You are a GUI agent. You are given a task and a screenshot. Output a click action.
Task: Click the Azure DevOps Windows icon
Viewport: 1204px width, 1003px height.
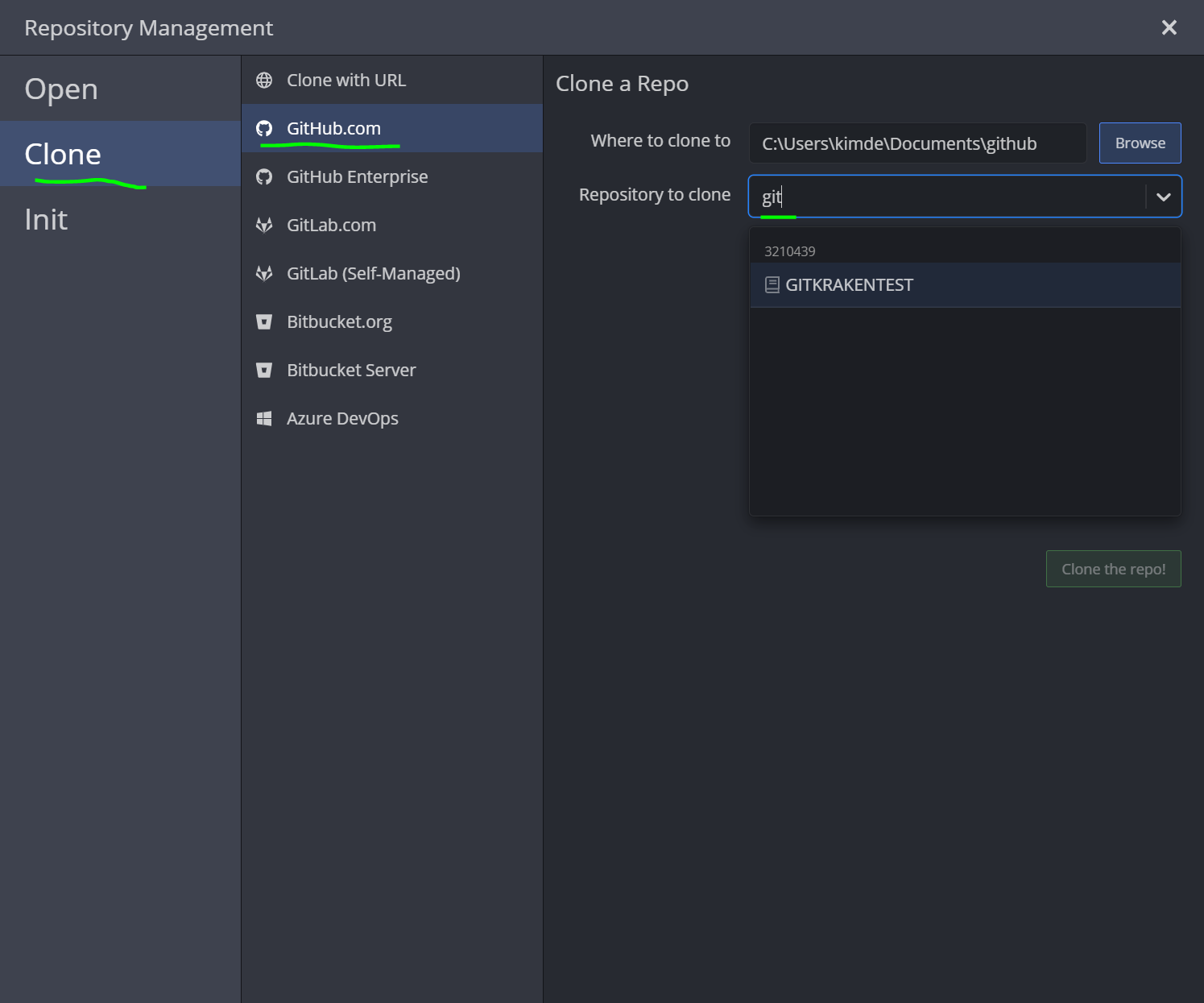pyautogui.click(x=264, y=419)
